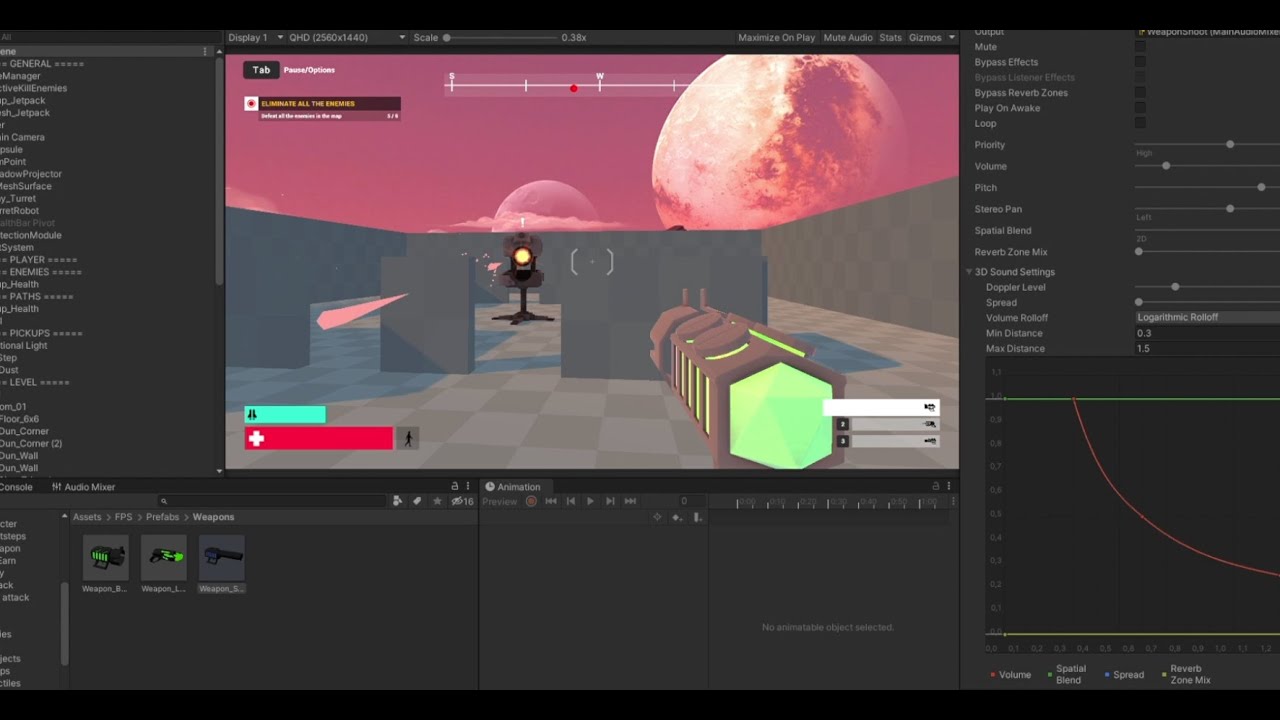1280x720 pixels.
Task: Open the Project panel options menu
Action: (x=468, y=486)
